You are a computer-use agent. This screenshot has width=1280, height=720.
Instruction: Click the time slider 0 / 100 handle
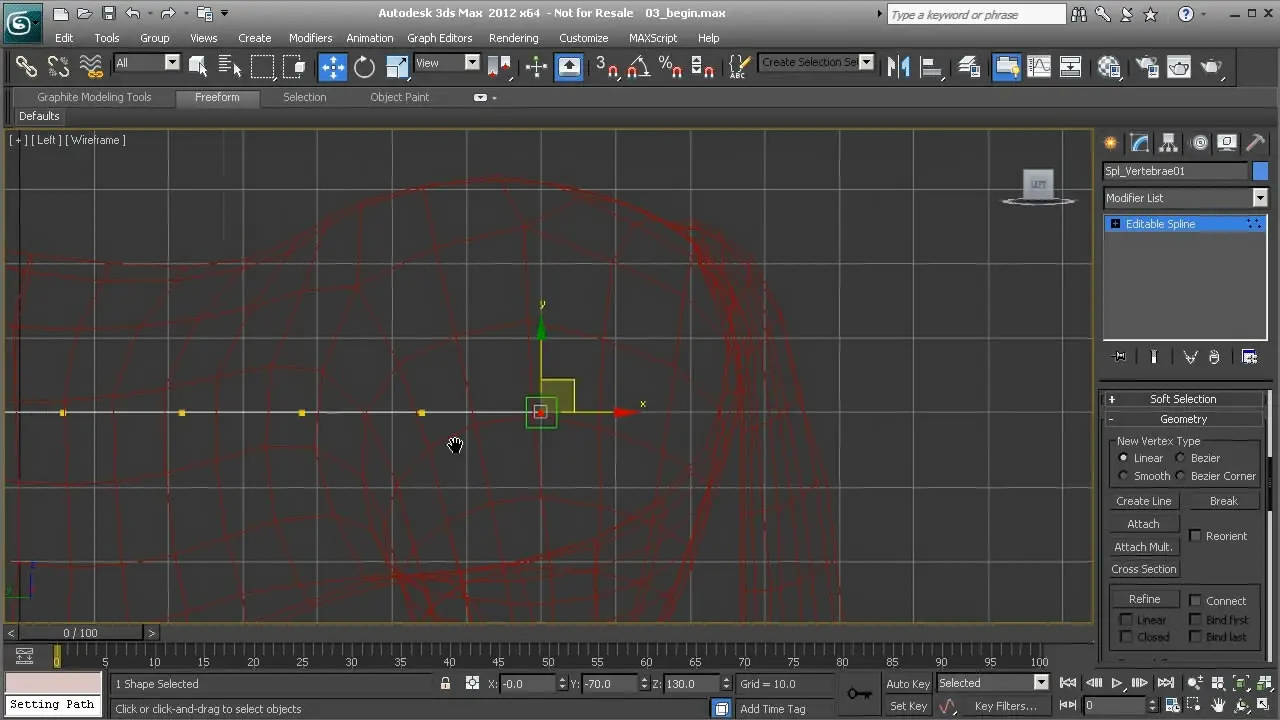coord(80,633)
